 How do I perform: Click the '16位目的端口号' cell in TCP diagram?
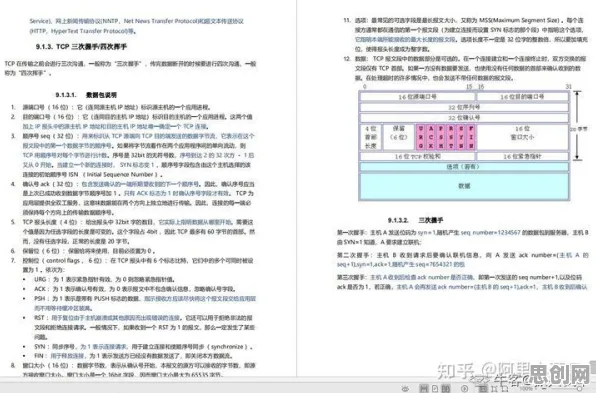523,97
